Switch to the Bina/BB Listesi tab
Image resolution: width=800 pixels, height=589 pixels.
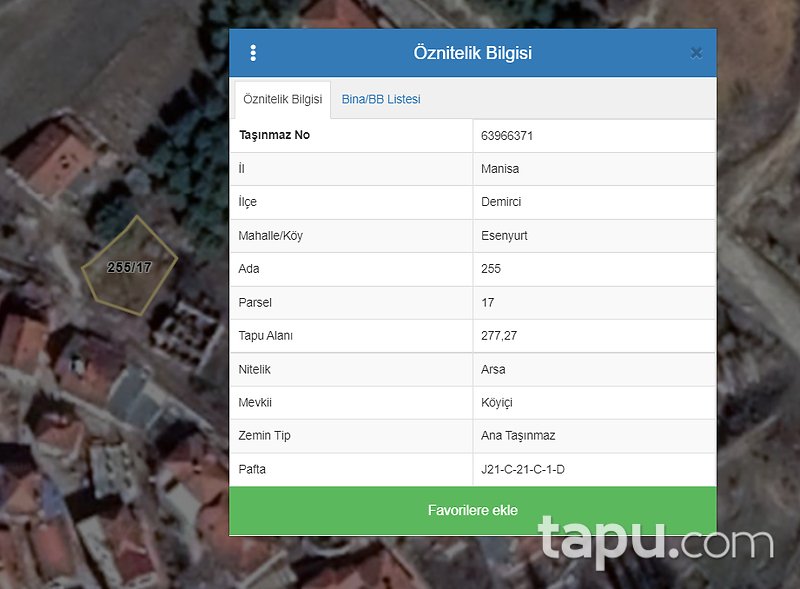click(381, 100)
